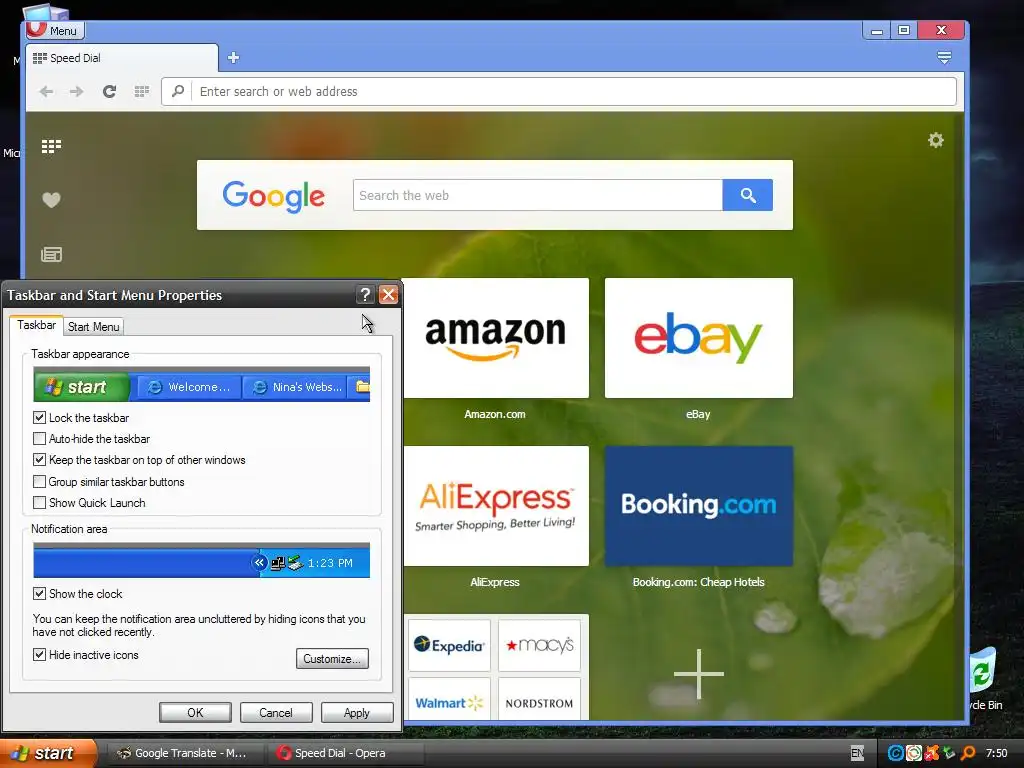Switch to 'Speed Dial - Opera' taskbar button
The image size is (1024, 768).
(x=345, y=753)
